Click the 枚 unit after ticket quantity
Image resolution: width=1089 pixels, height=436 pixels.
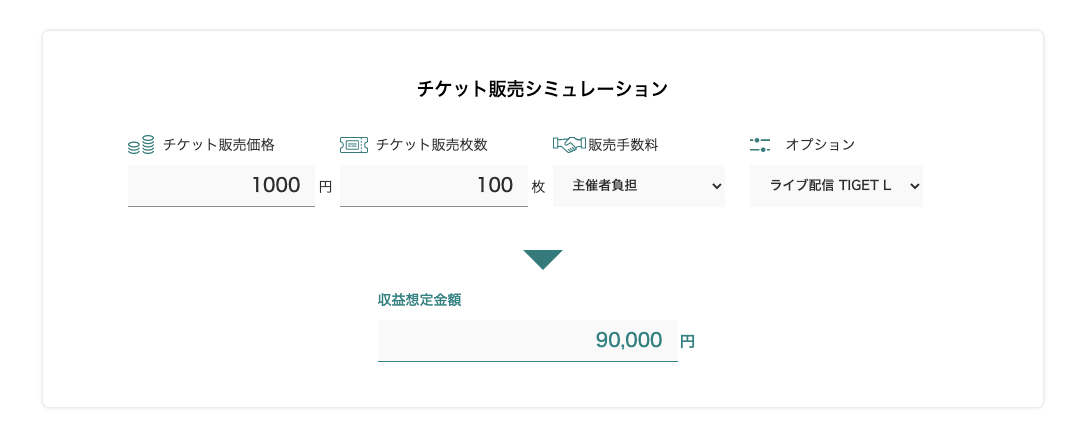(x=538, y=187)
